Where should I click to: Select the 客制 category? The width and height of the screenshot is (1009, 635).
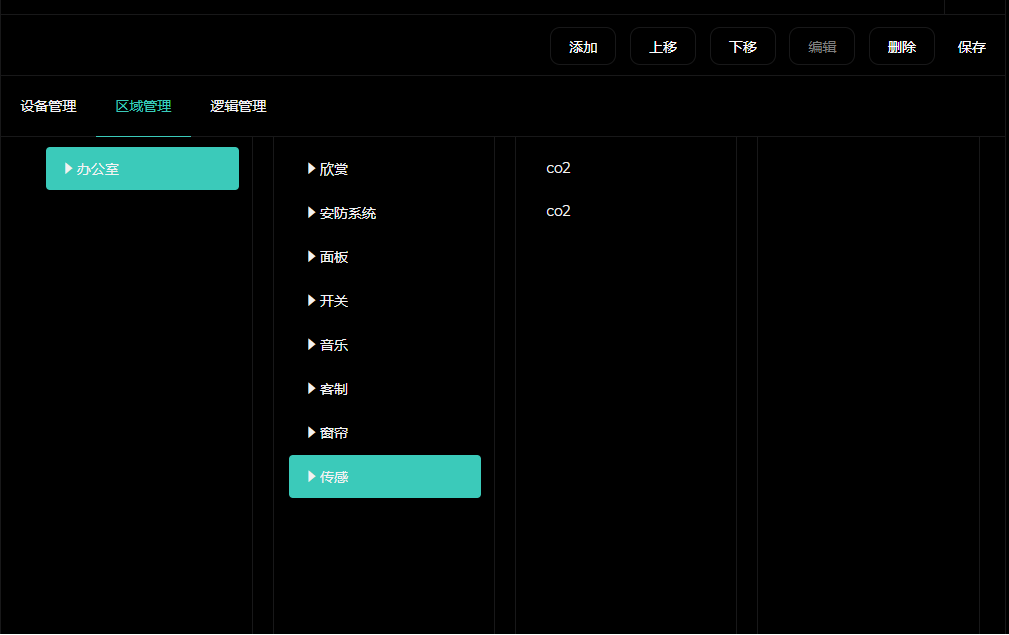334,389
